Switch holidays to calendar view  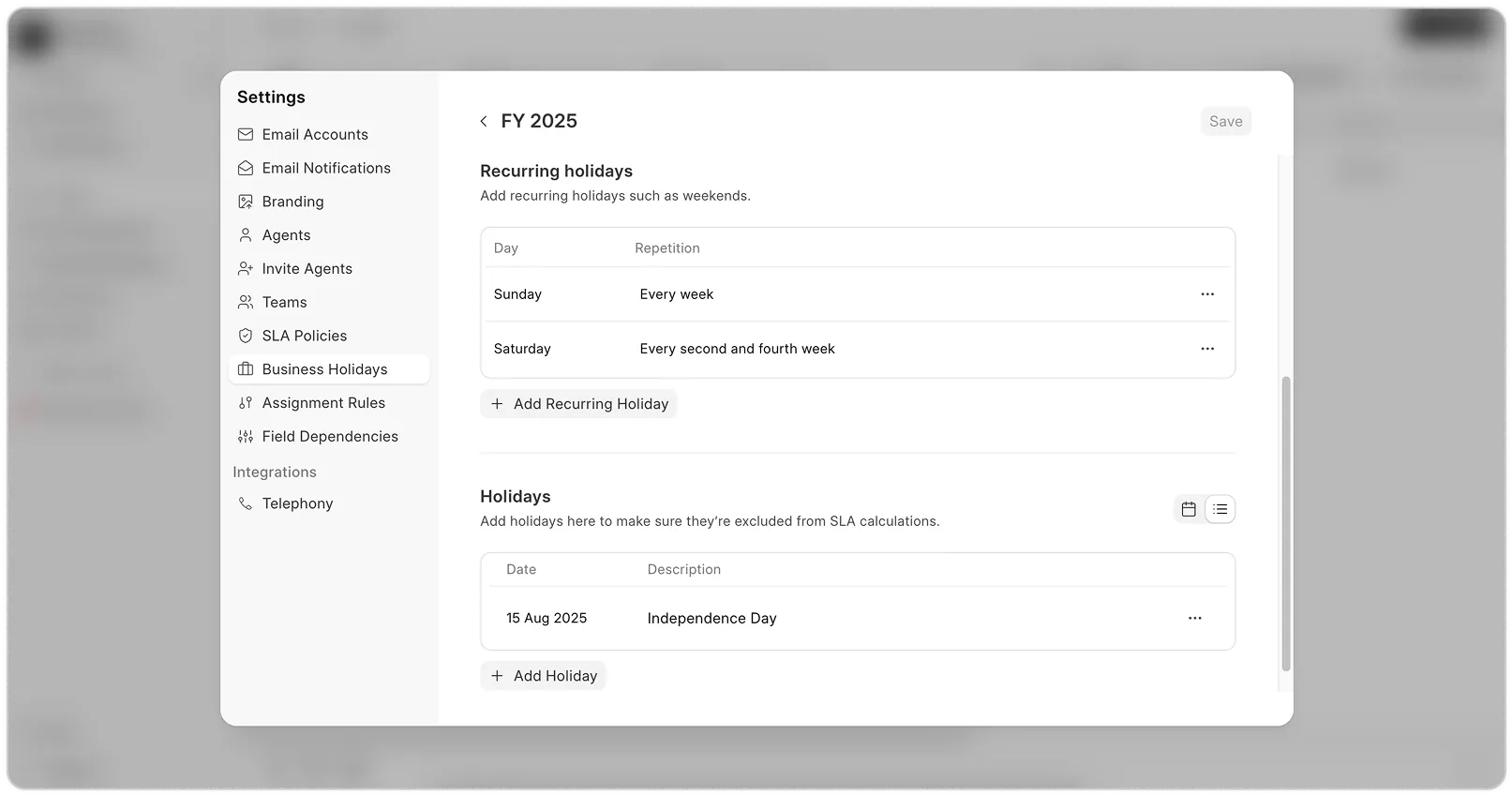pyautogui.click(x=1189, y=509)
